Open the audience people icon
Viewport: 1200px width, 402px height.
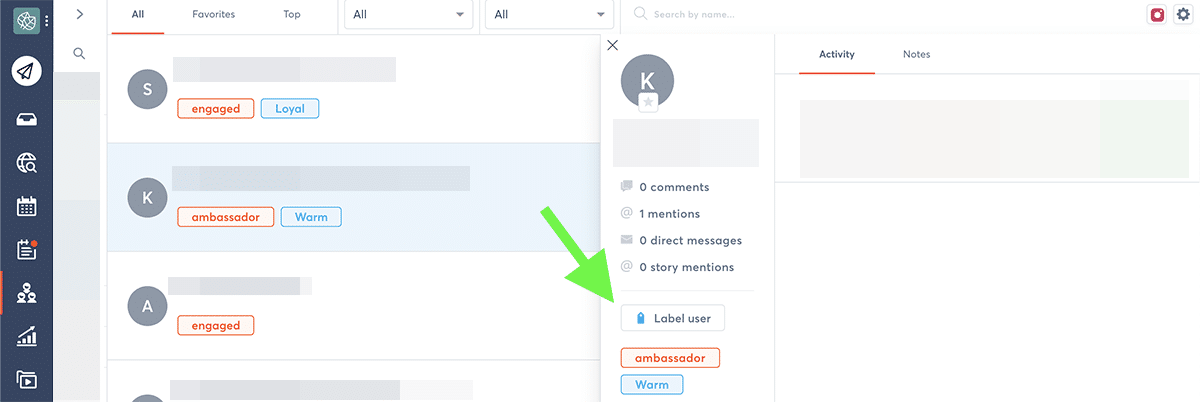point(26,293)
